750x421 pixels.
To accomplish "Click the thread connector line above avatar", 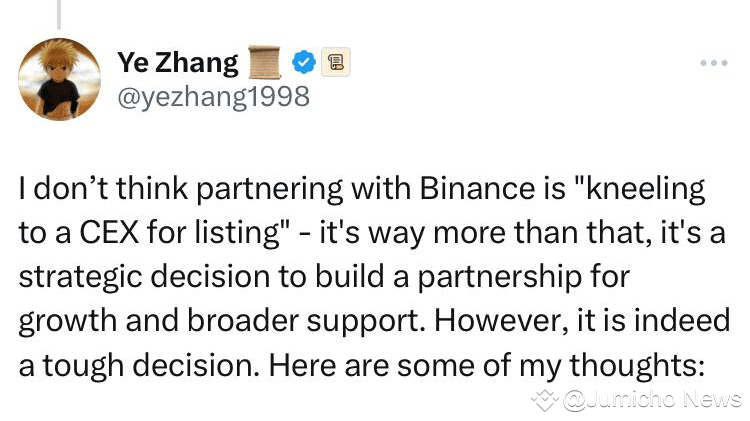I will point(59,12).
